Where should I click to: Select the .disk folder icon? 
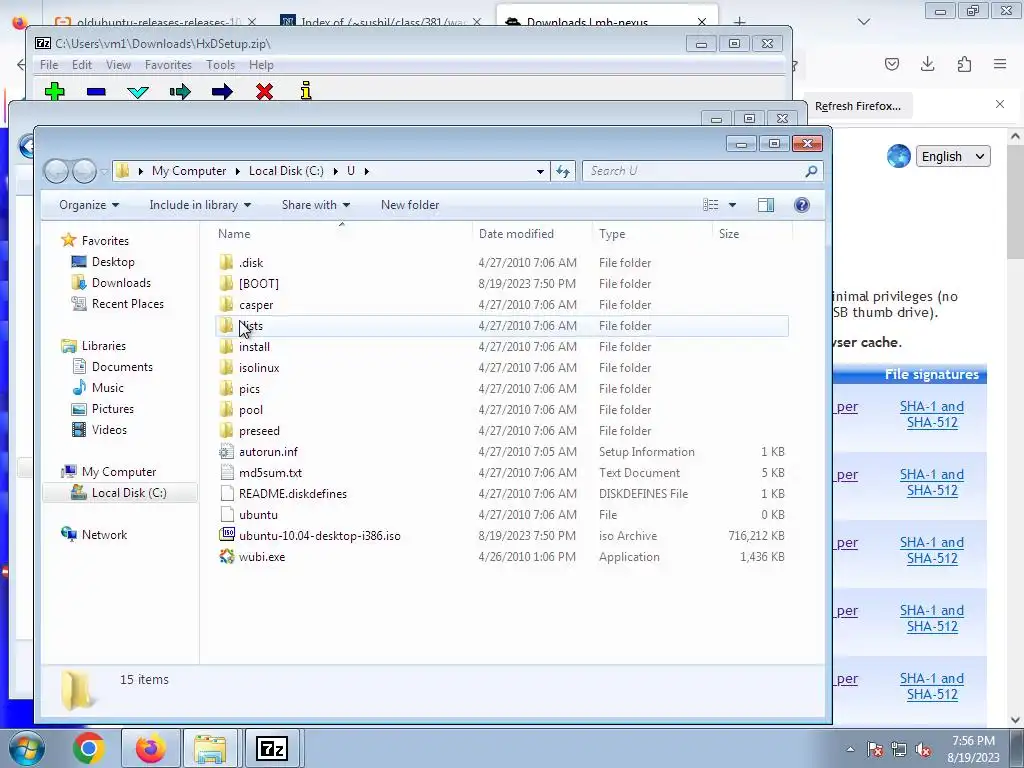226,263
